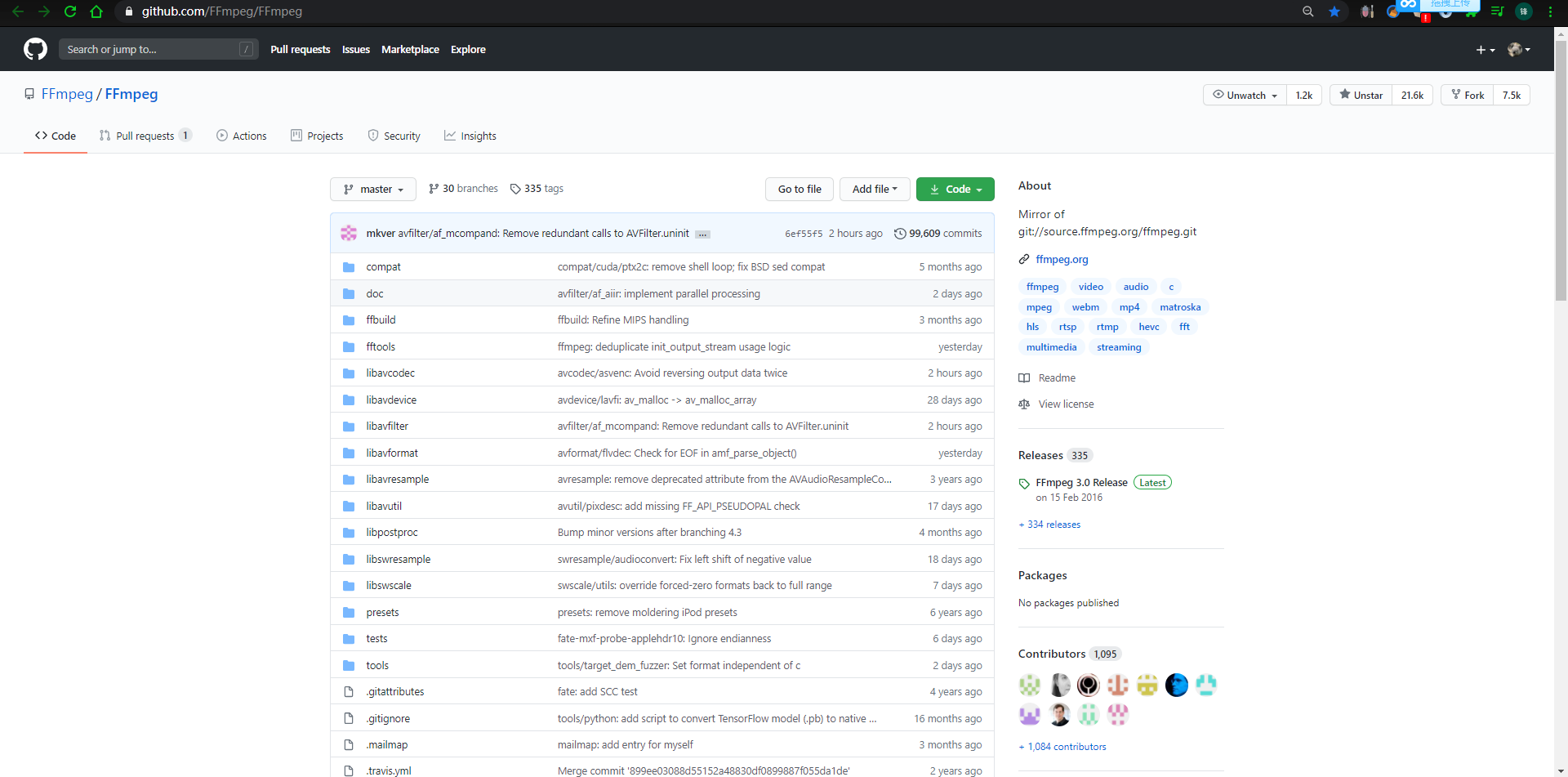Open the libswscale folder
Viewport: 1568px width, 777px height.
(x=389, y=586)
